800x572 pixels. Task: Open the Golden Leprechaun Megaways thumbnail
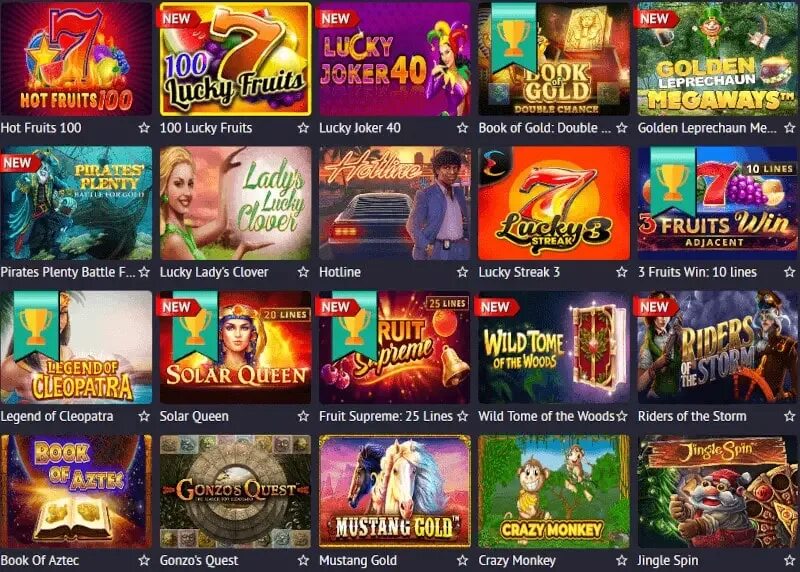point(716,59)
